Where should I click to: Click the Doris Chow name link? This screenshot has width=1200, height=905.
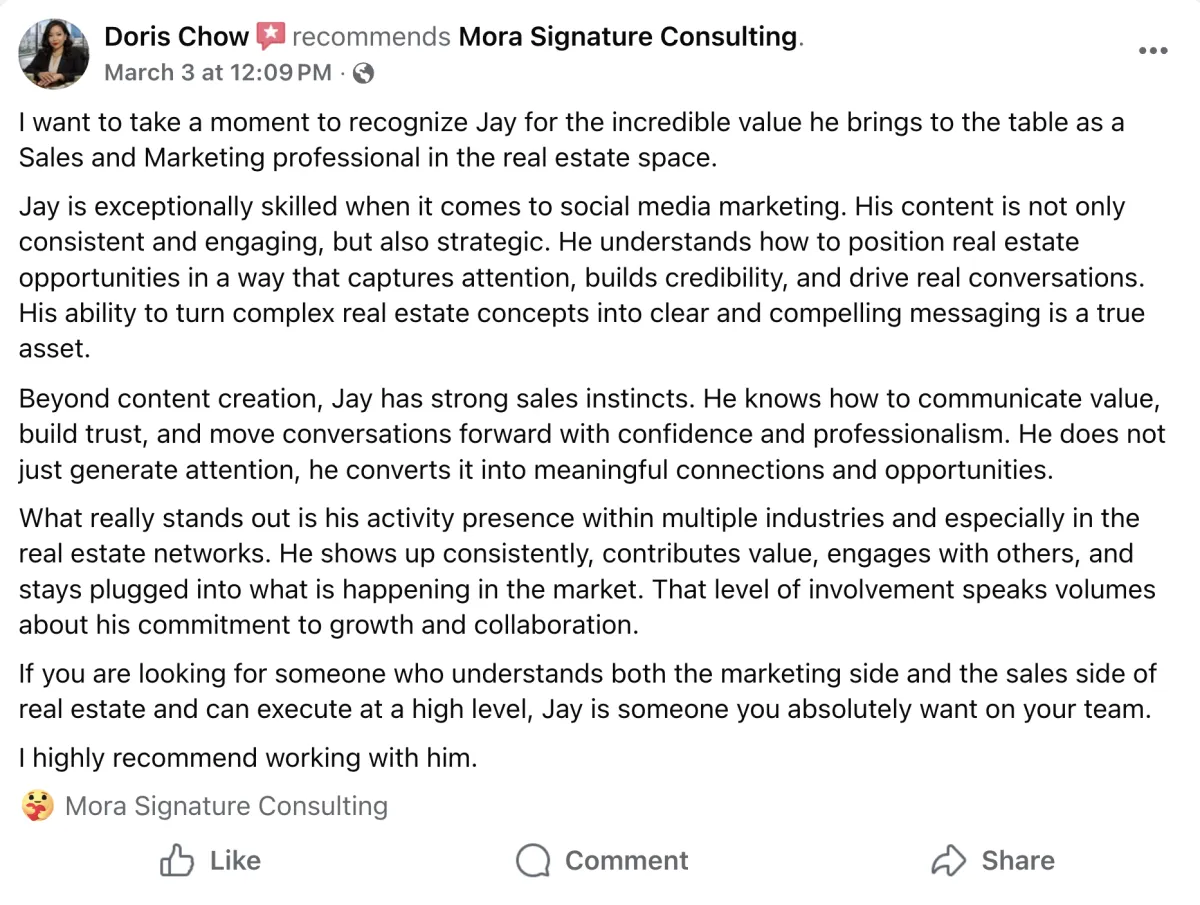click(176, 37)
